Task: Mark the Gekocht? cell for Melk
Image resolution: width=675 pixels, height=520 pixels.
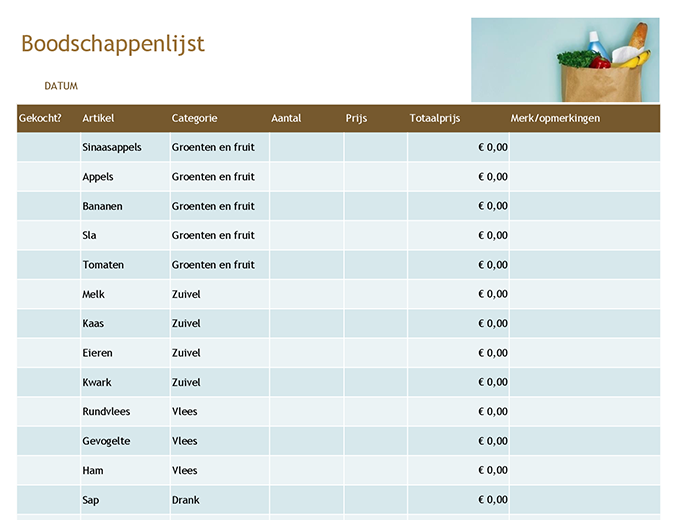Action: pyautogui.click(x=48, y=295)
